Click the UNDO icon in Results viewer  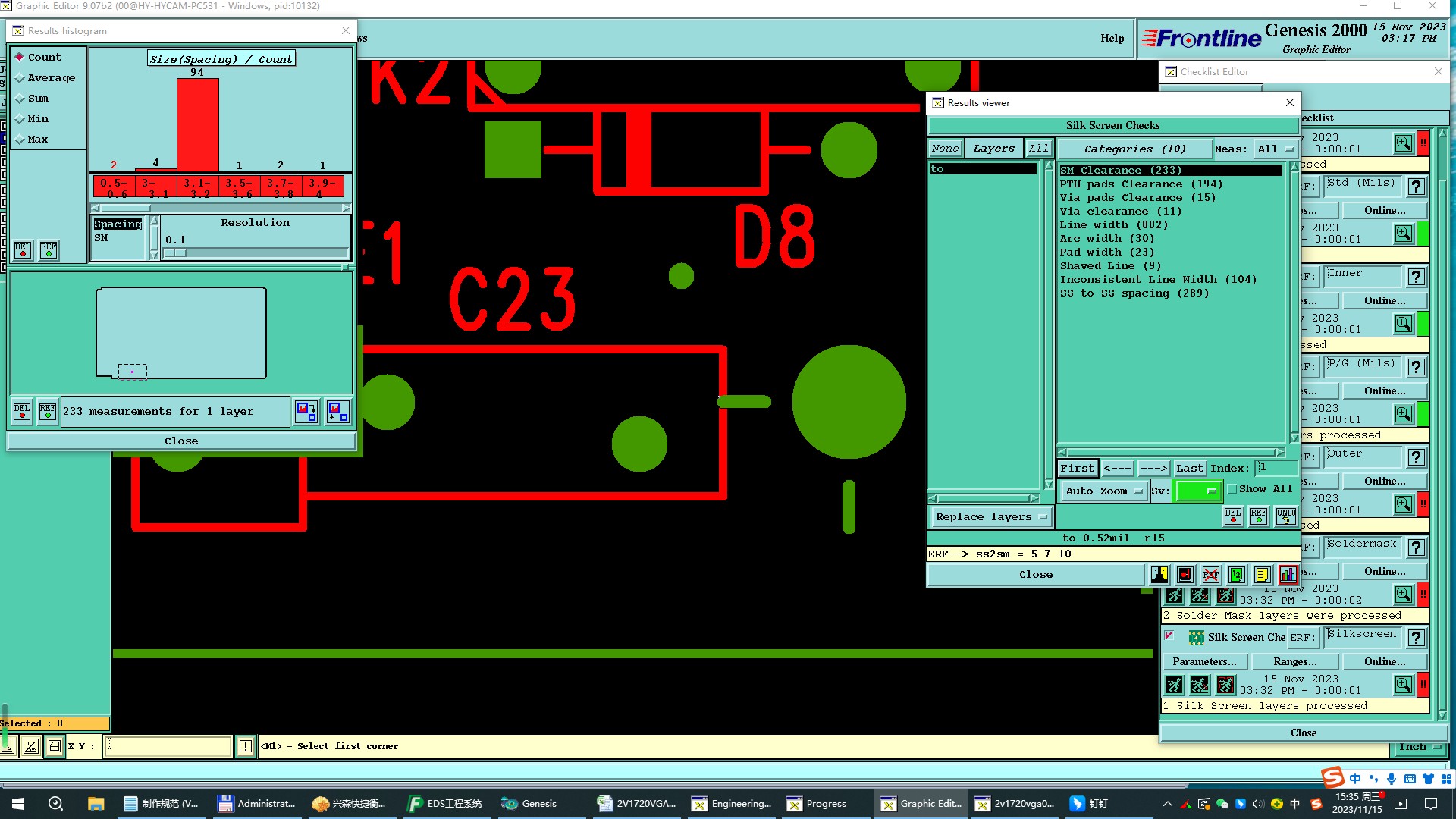(1285, 516)
